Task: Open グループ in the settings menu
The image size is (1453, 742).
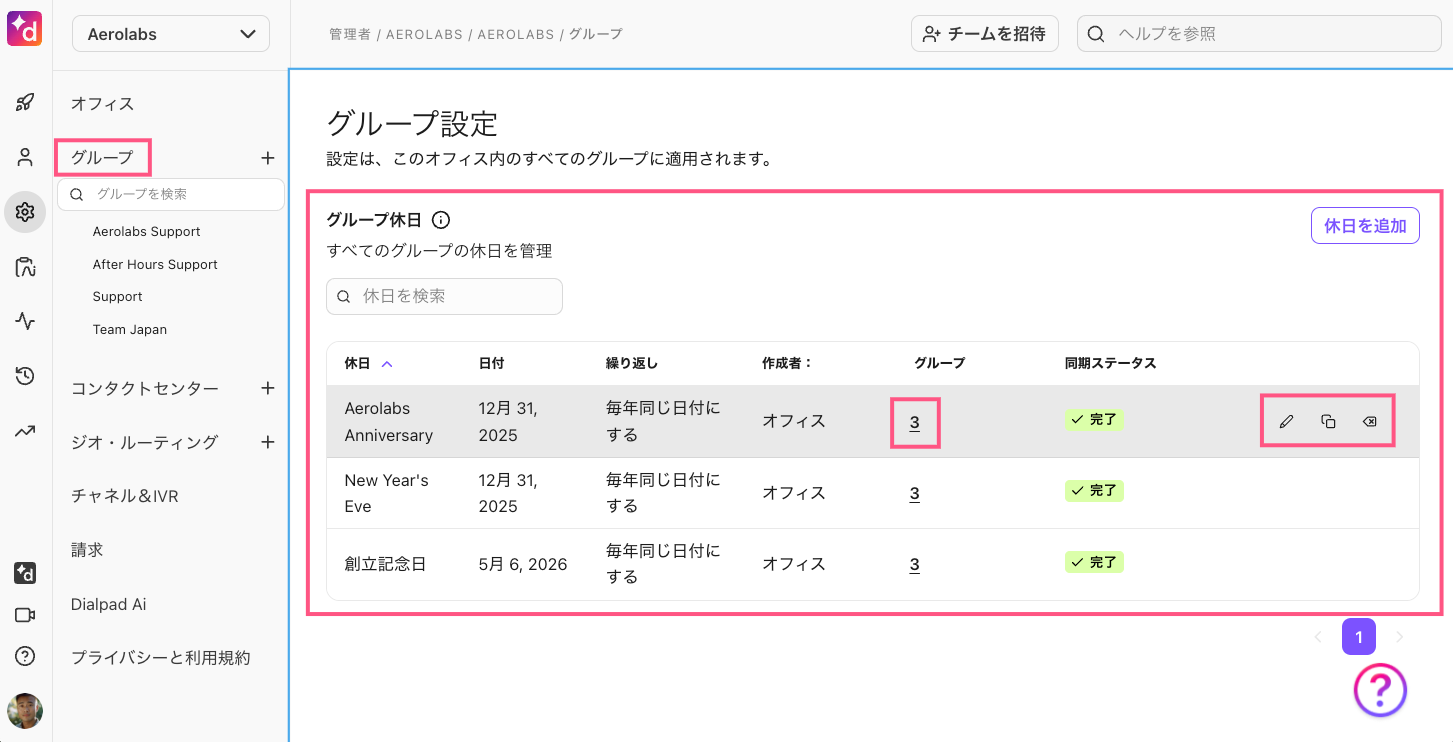Action: point(102,157)
